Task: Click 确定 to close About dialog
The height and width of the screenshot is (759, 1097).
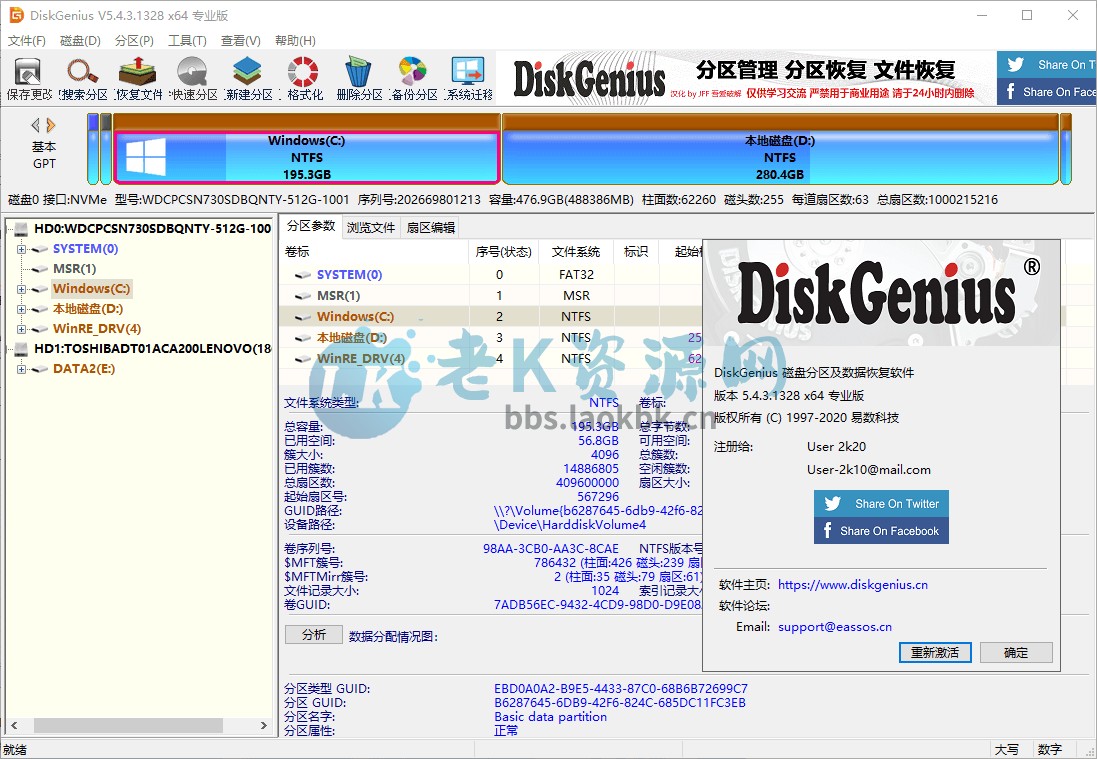Action: [x=1016, y=652]
